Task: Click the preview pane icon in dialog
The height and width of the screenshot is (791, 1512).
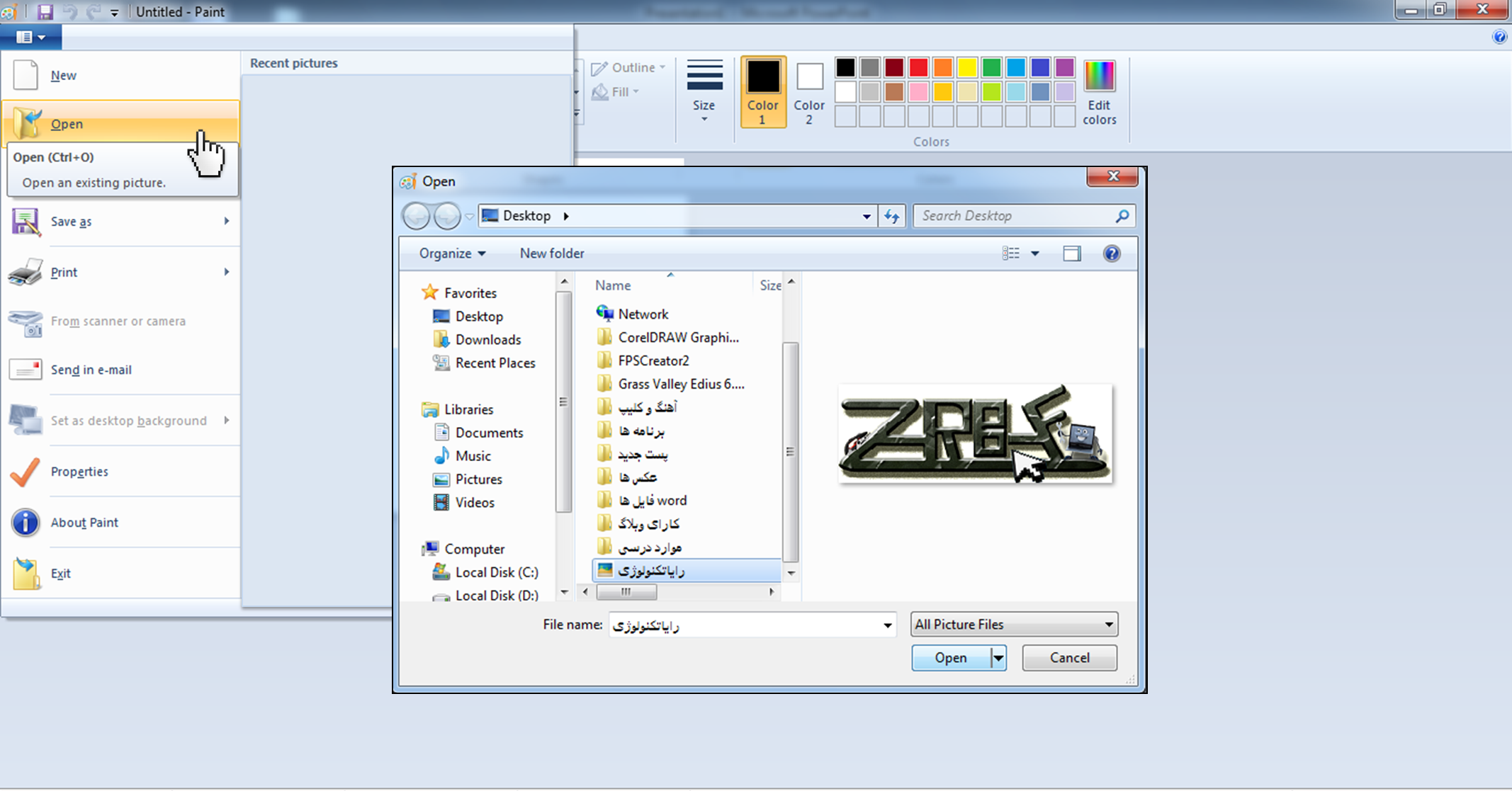Action: (1071, 254)
